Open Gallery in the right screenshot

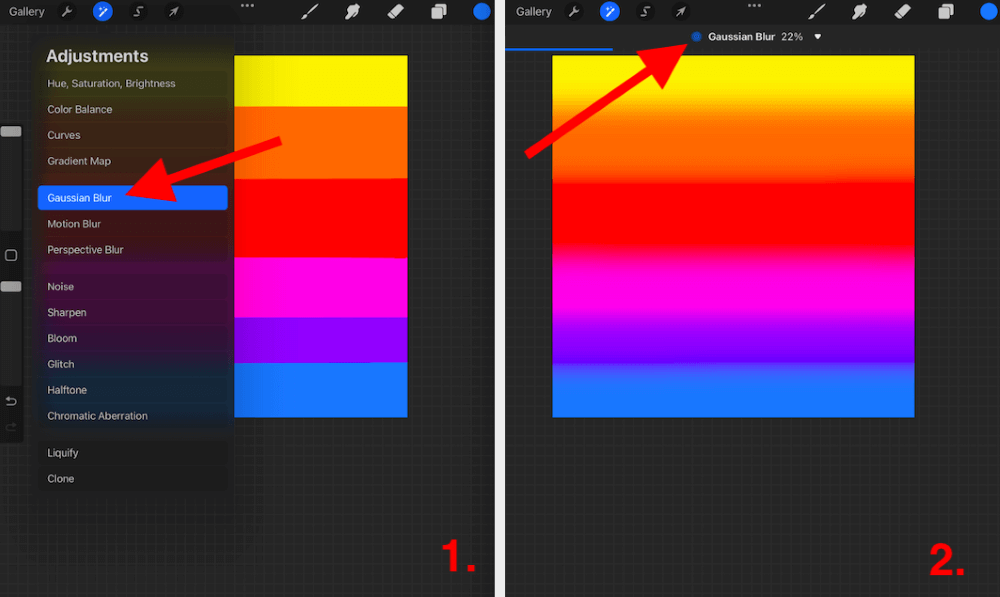[534, 11]
